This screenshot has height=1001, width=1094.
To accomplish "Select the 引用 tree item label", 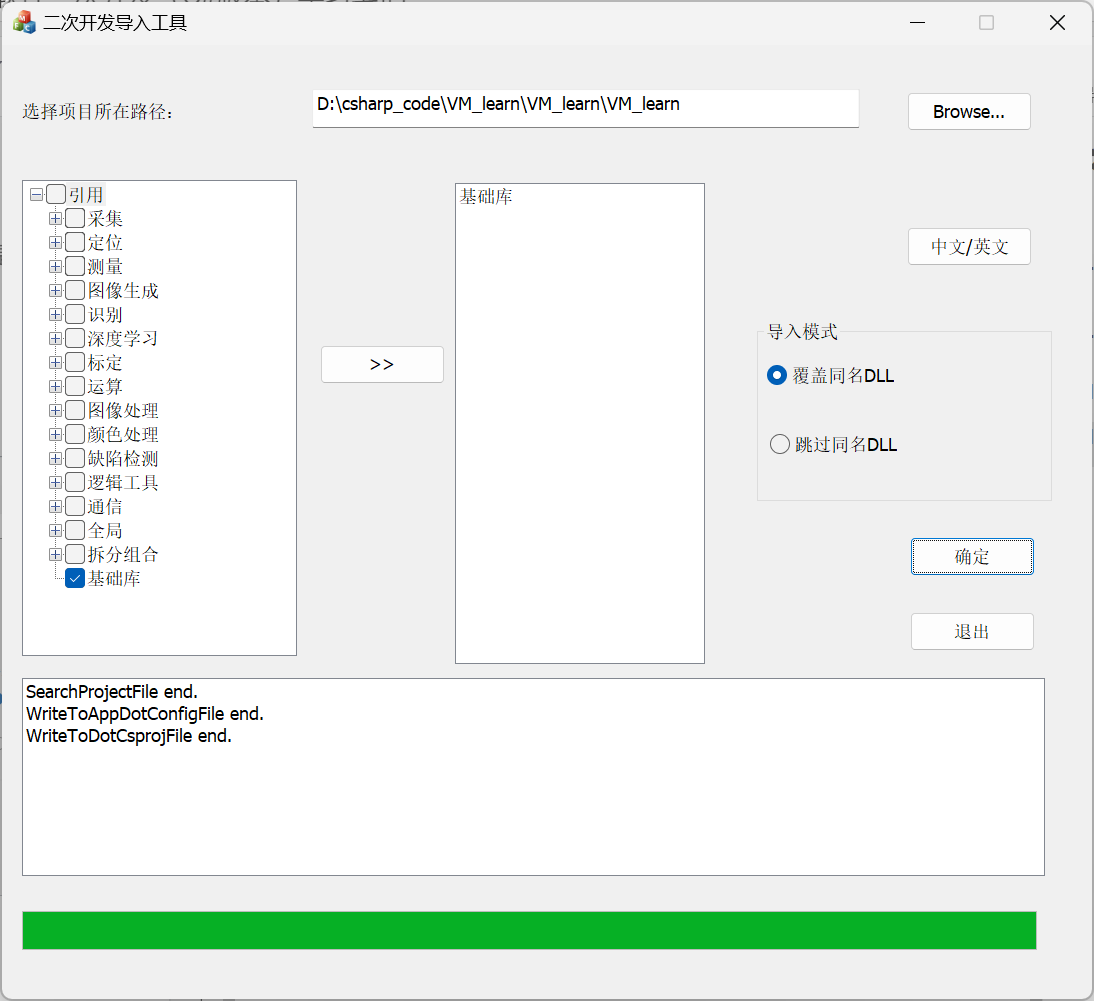I will coord(86,195).
